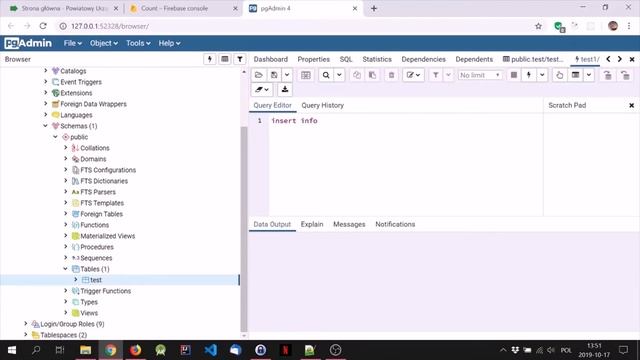Switch to the Dashboard tab
Screen dimensions: 640x360
(271, 59)
